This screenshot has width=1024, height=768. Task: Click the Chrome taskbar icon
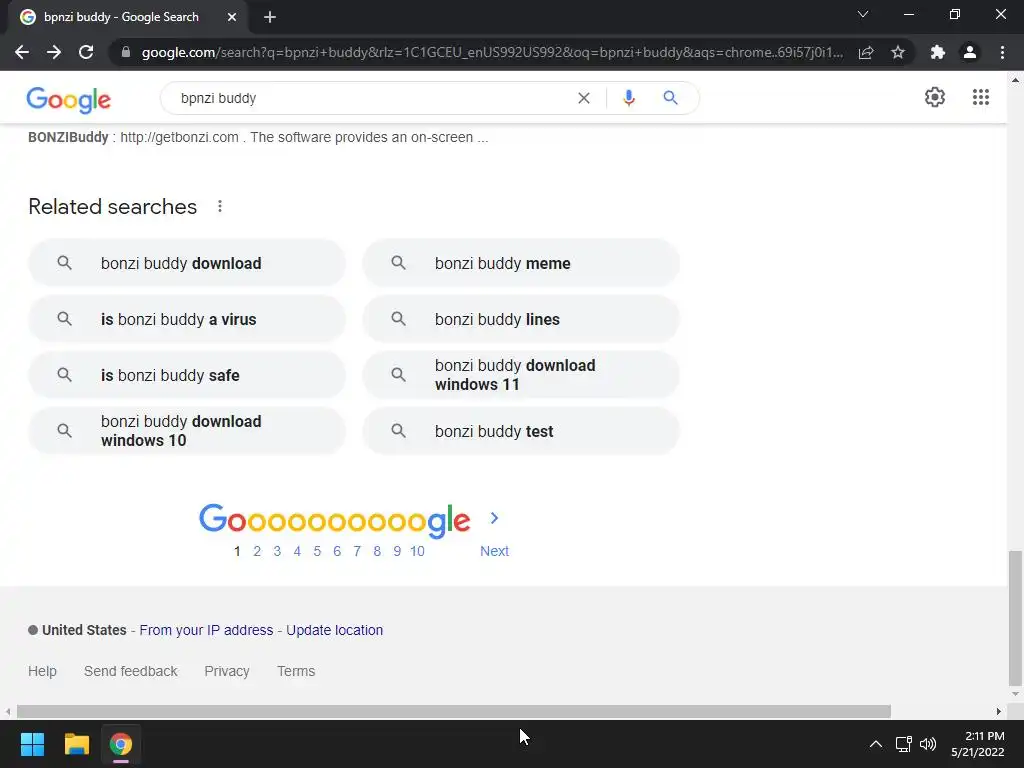point(121,744)
